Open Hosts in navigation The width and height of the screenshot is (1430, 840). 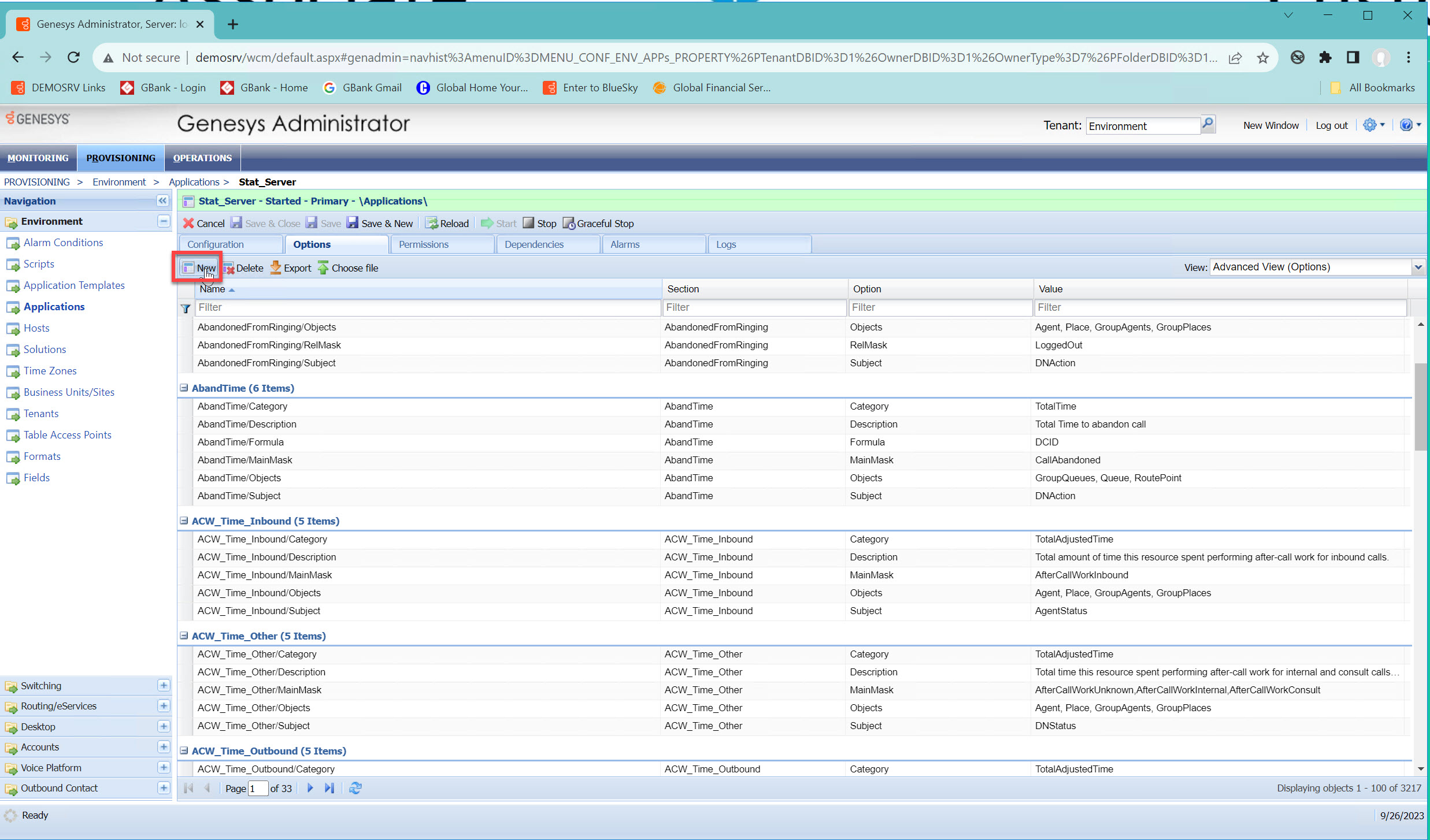pos(36,328)
